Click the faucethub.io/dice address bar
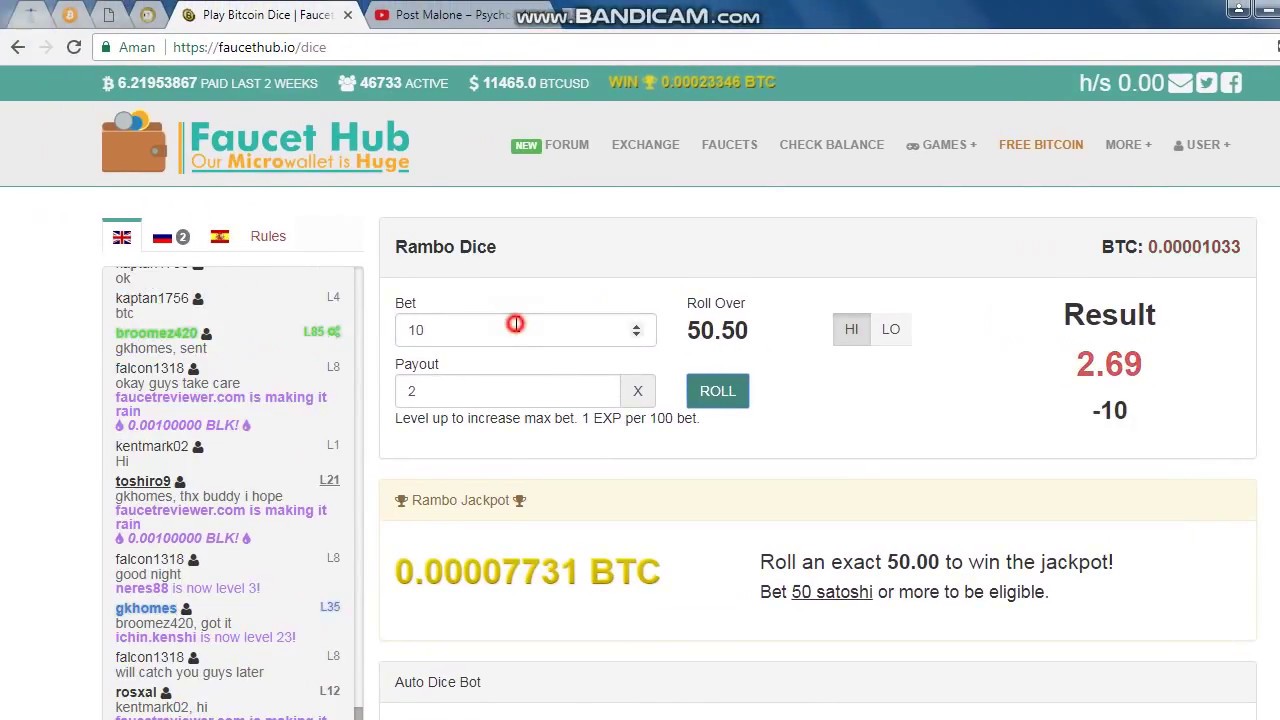Screen dimensions: 1280x720 click(680, 47)
